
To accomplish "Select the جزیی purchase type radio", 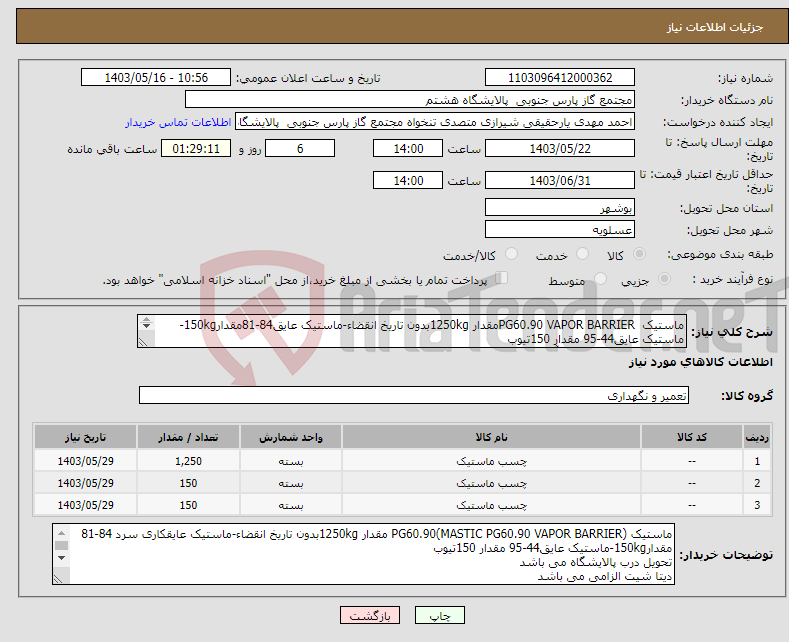I will tap(664, 279).
